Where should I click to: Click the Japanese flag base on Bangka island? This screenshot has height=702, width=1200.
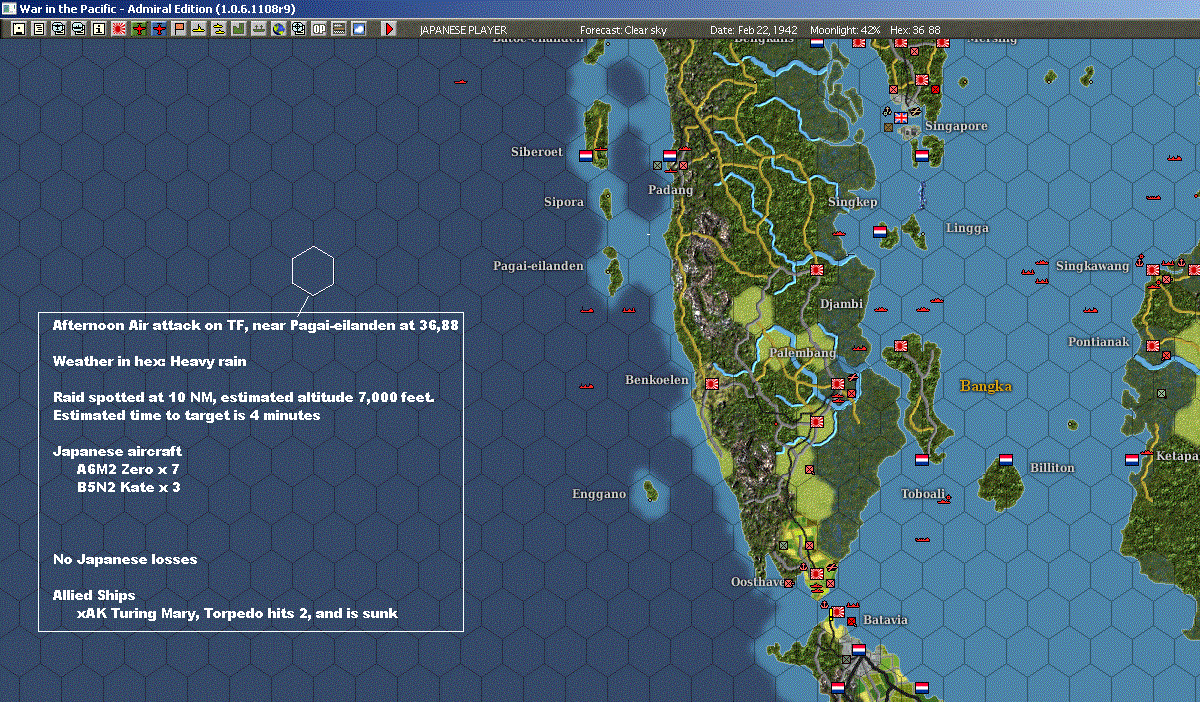(900, 346)
